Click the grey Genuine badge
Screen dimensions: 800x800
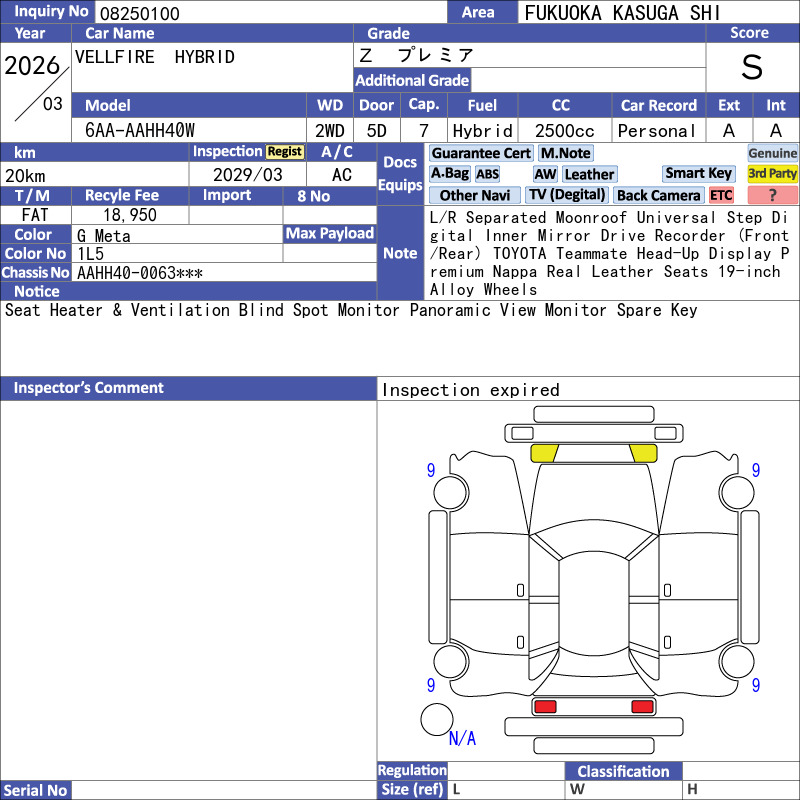(x=772, y=153)
